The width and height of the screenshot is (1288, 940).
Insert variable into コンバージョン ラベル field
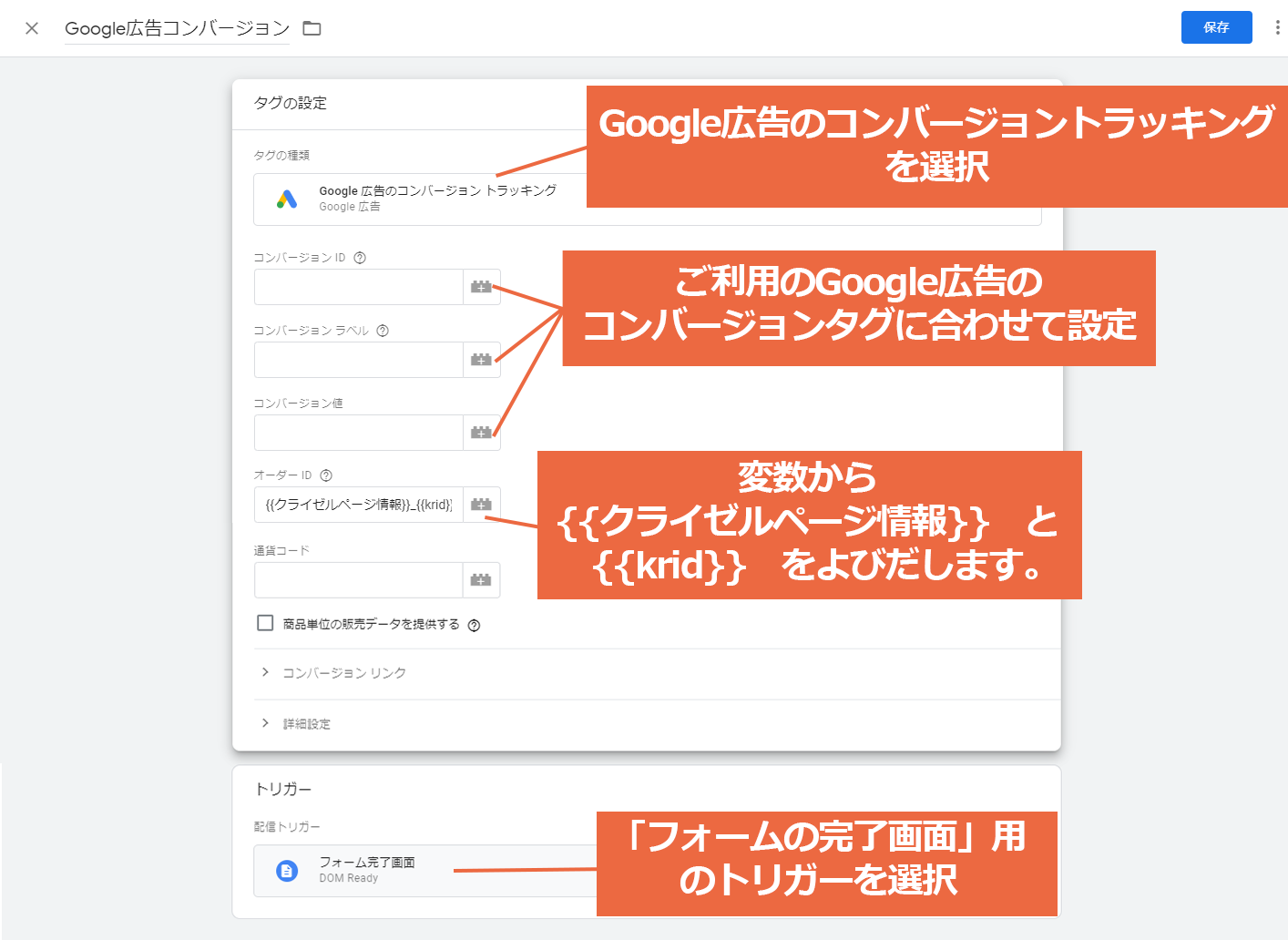[482, 360]
